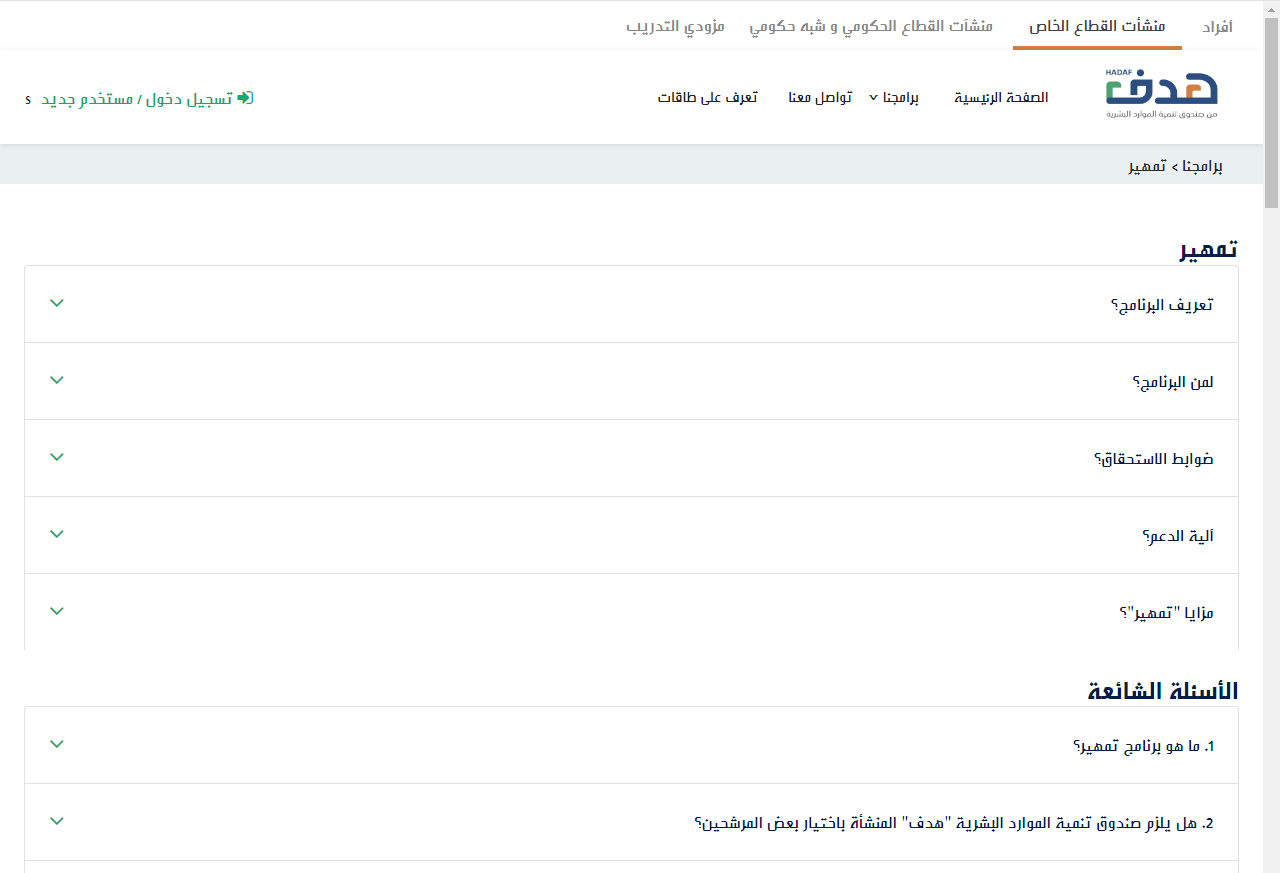Click the لمن البرنامج؟ row title
Screen dimensions: 1280x873
(1173, 382)
